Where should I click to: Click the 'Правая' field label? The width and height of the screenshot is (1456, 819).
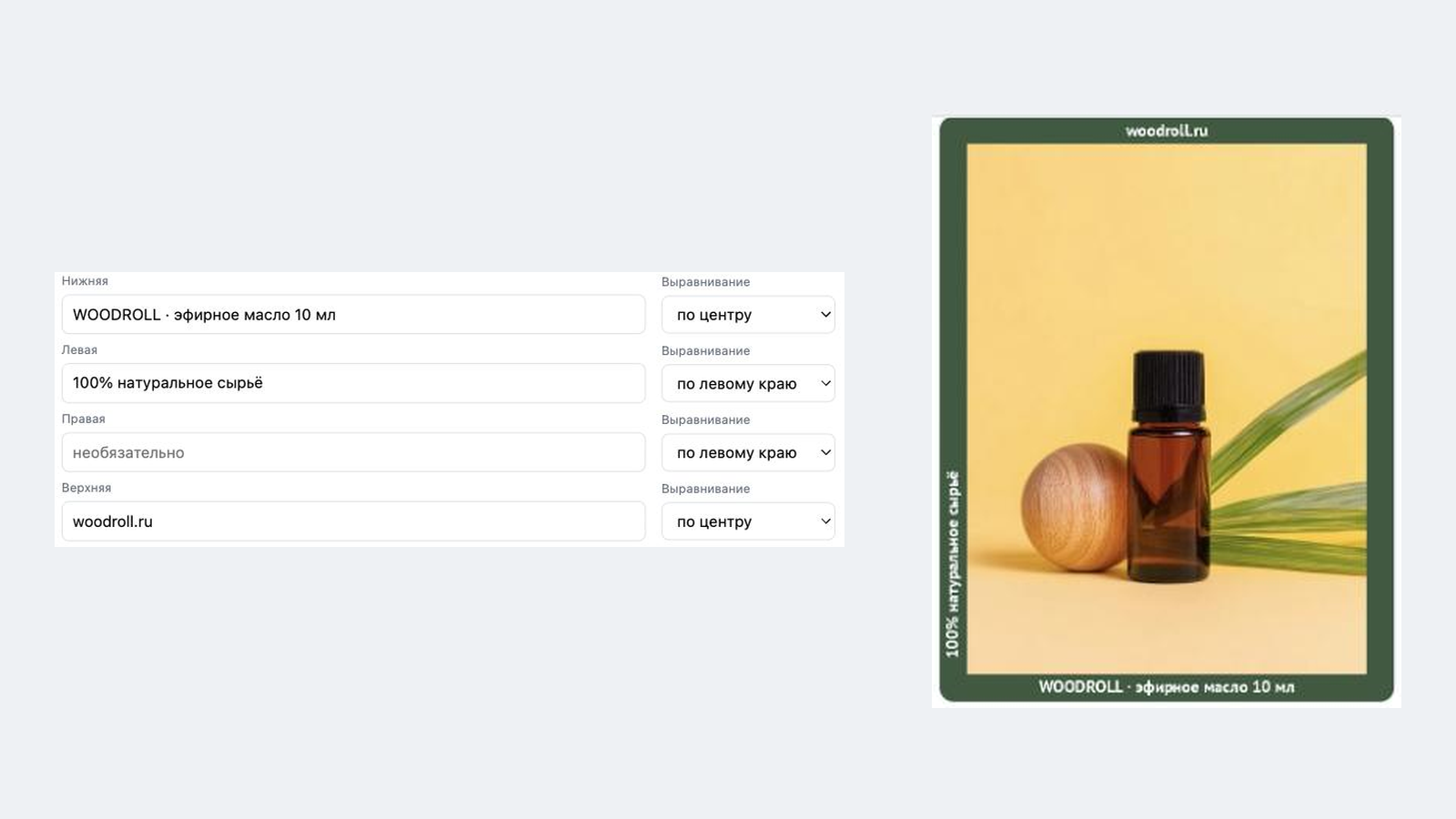(84, 419)
